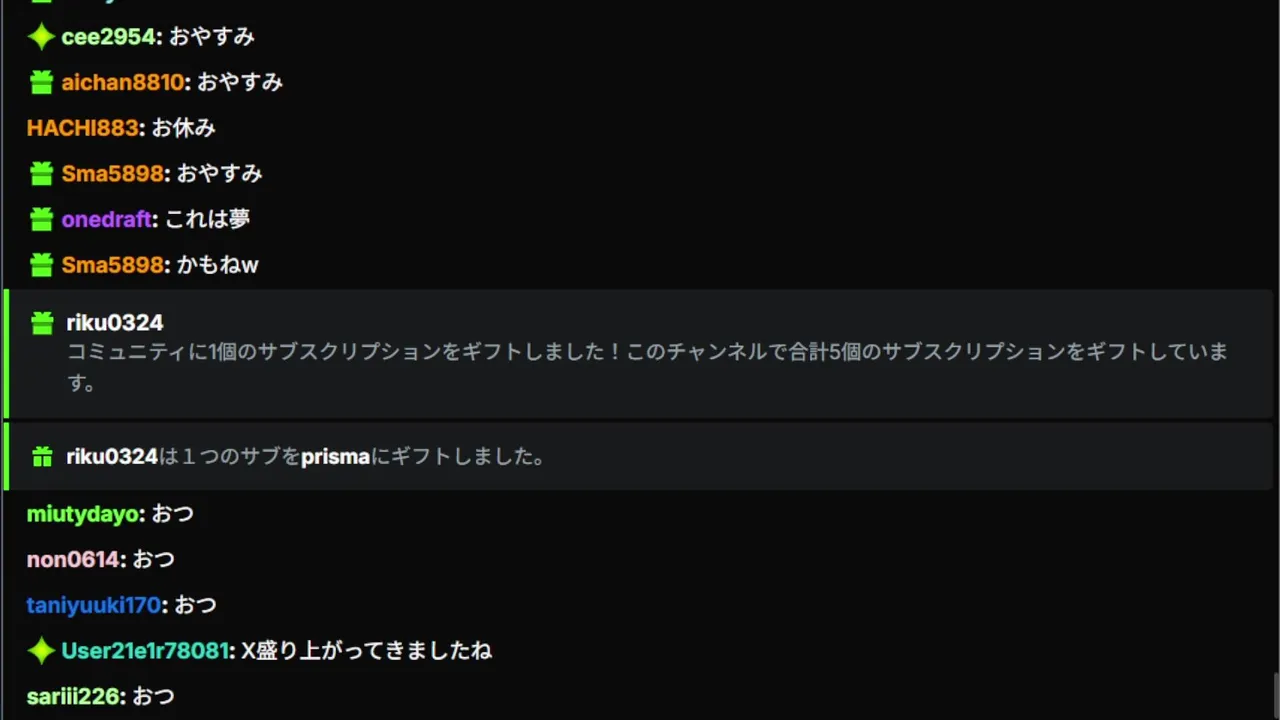Click the gift badge beside onedraft
1280x720 pixels.
[41, 219]
